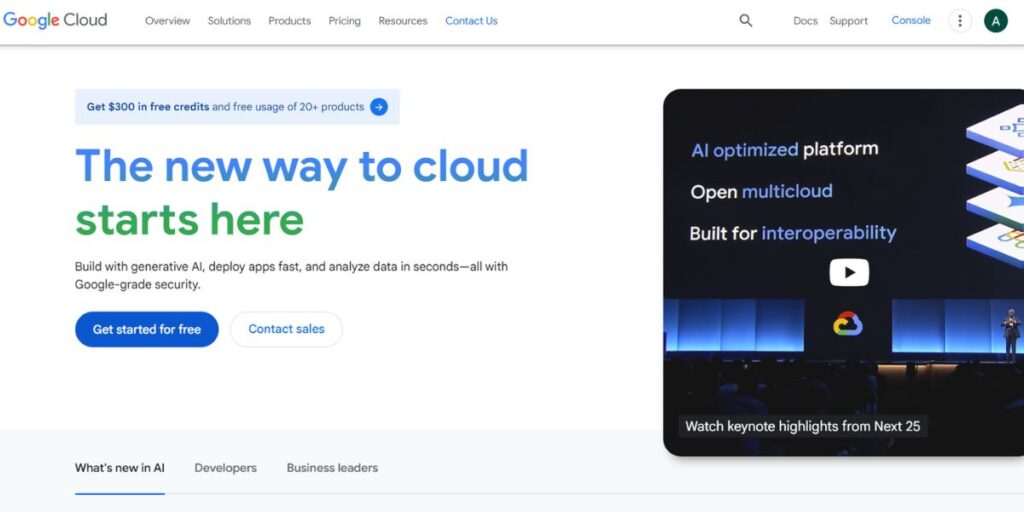Viewport: 1024px width, 512px height.
Task: Play the keynote video with play button
Action: coord(849,272)
